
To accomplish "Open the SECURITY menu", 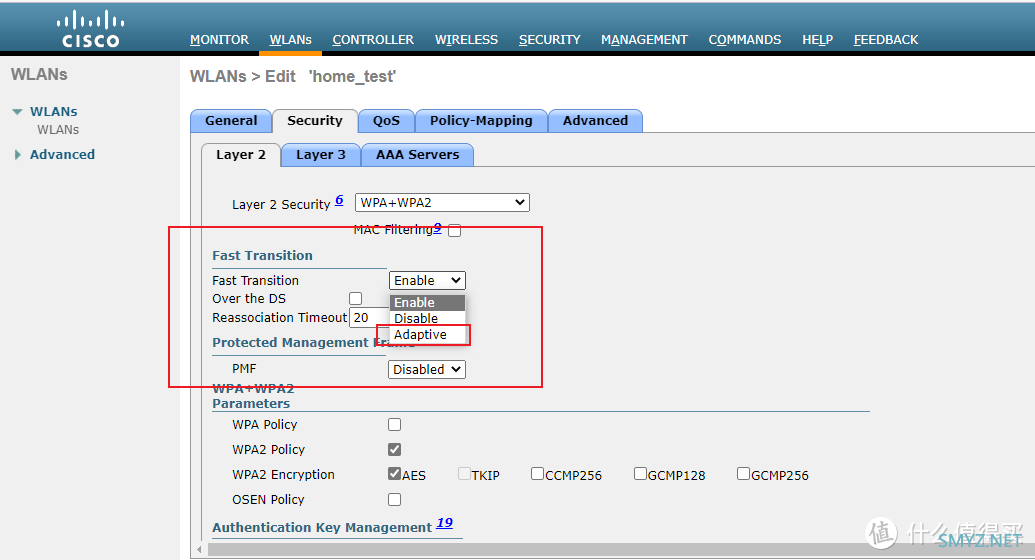I will [549, 40].
